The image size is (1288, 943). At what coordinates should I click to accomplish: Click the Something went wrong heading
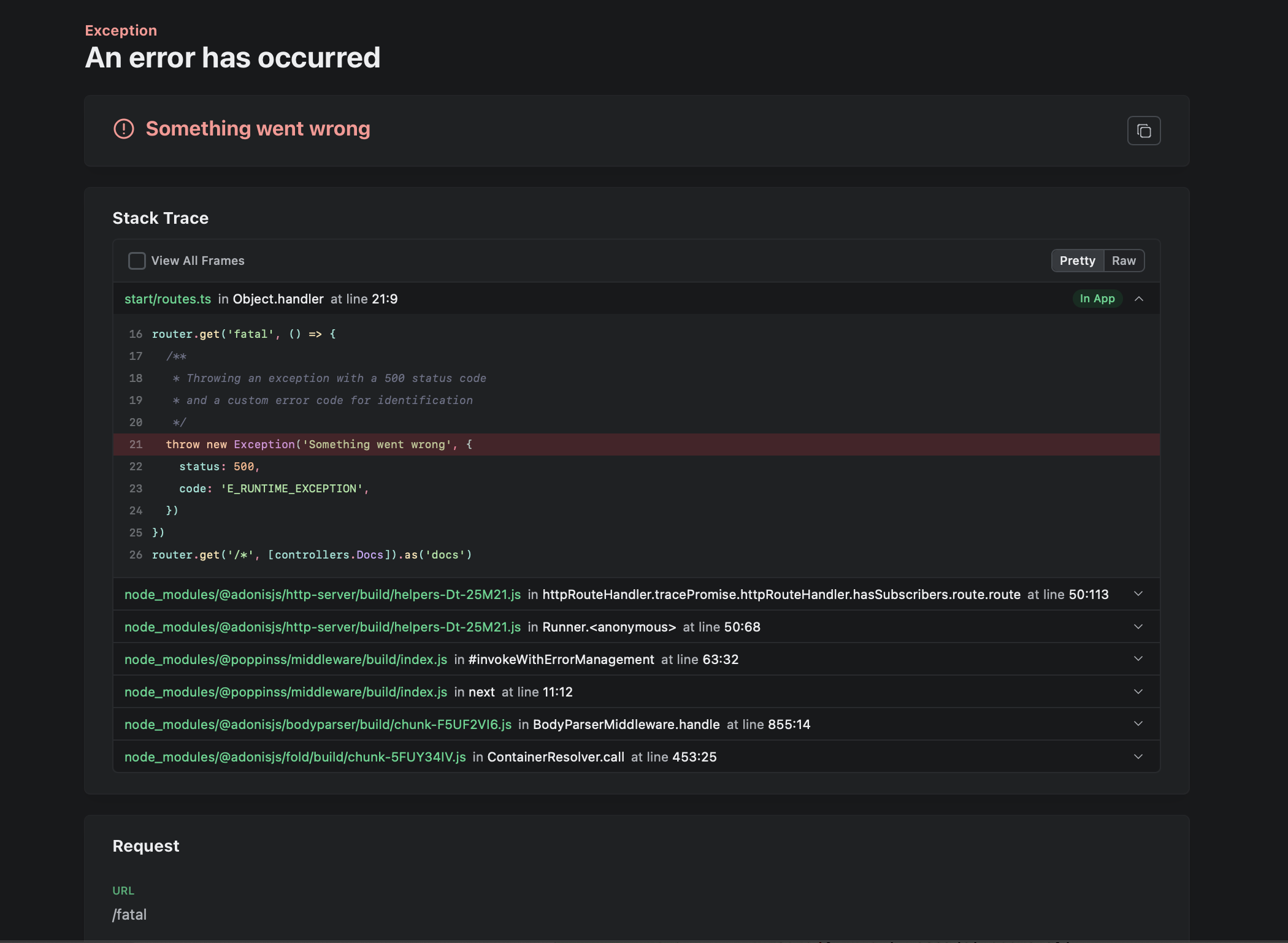tap(258, 129)
